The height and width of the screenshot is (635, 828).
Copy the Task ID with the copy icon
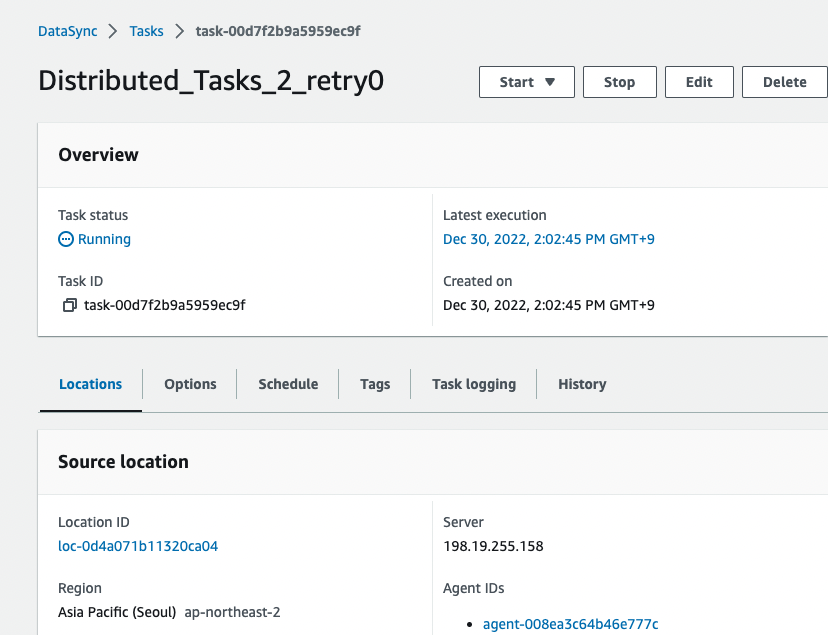coord(70,305)
